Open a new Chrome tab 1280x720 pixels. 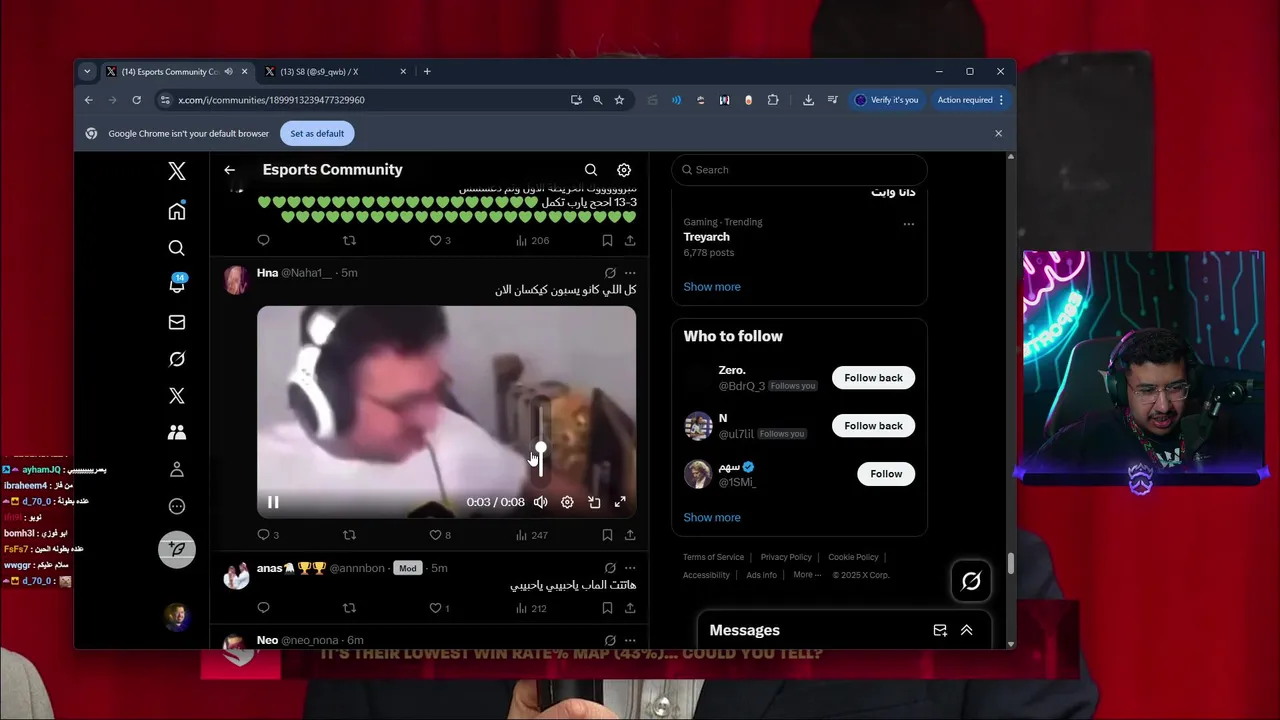(x=427, y=71)
